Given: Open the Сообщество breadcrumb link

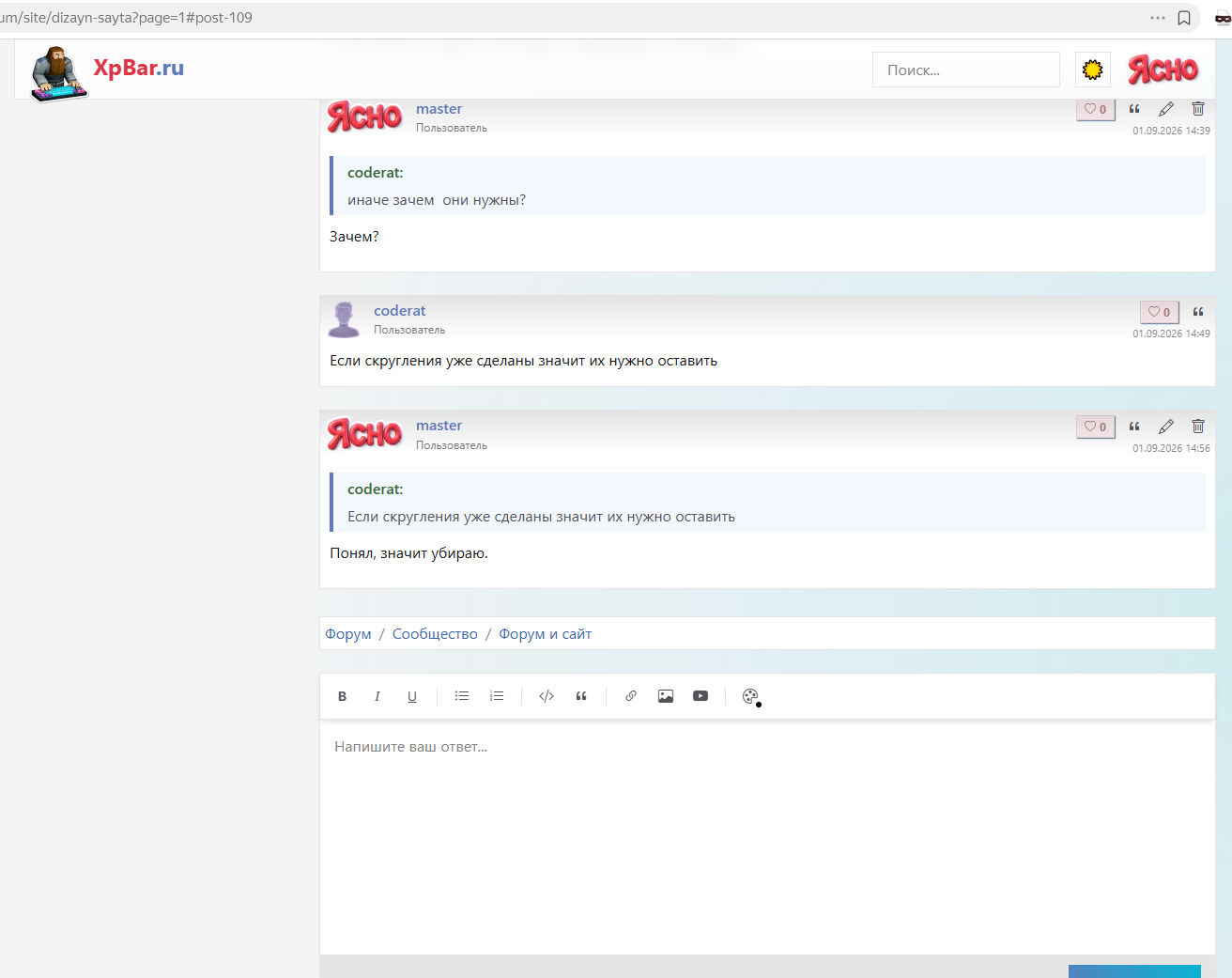Looking at the screenshot, I should point(435,634).
